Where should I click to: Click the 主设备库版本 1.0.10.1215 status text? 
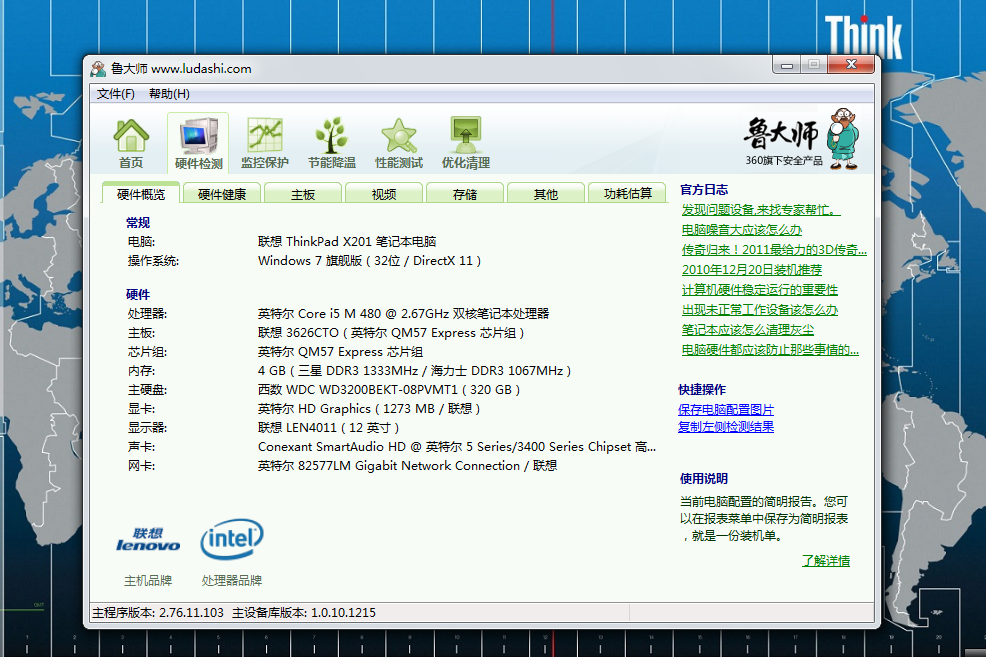(x=304, y=612)
